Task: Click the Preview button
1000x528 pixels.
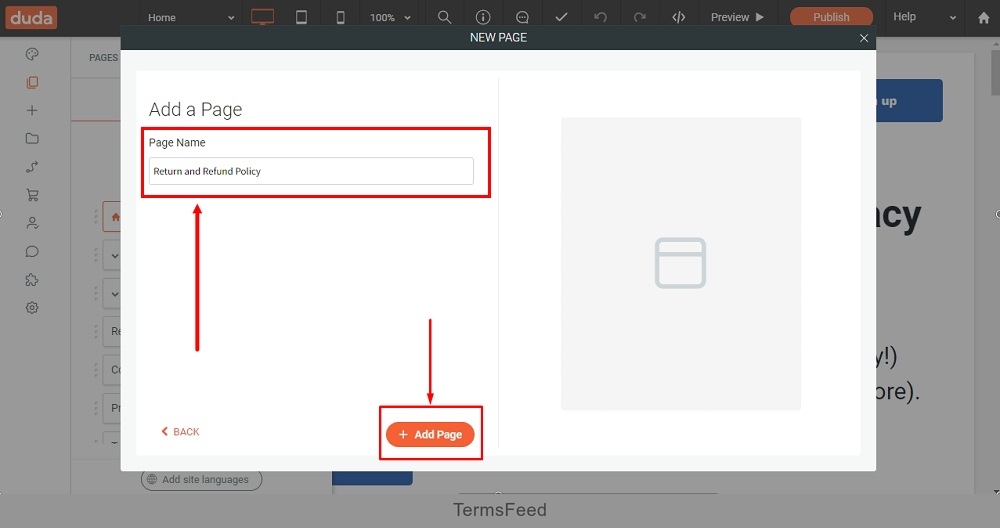Action: coord(737,17)
